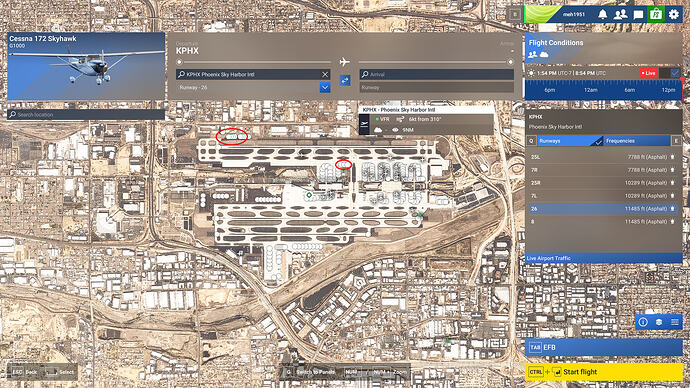Click the weather cloud icon under Flight Conditions
The width and height of the screenshot is (690, 388).
tap(544, 55)
